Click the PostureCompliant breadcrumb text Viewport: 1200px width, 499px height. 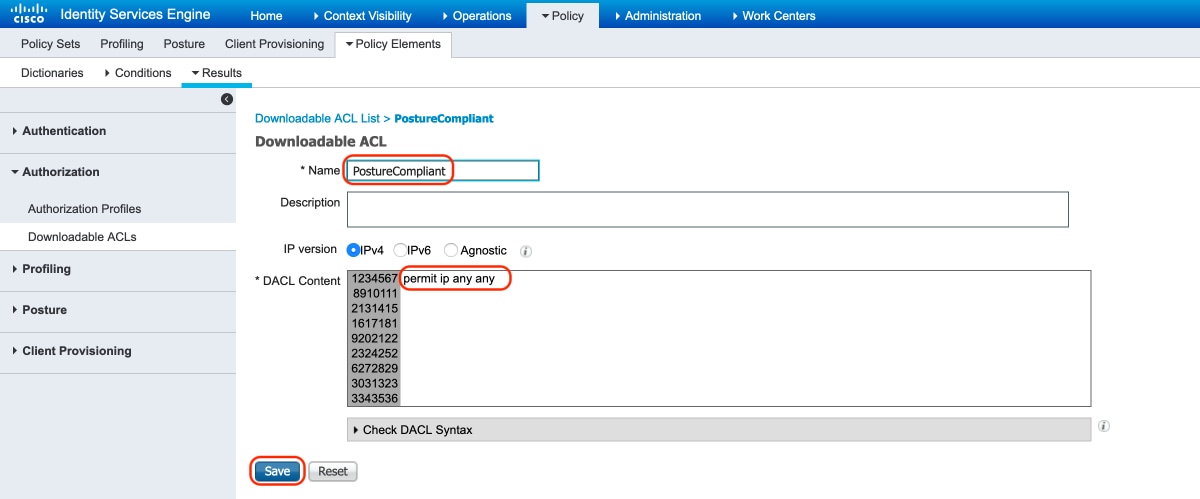click(444, 118)
